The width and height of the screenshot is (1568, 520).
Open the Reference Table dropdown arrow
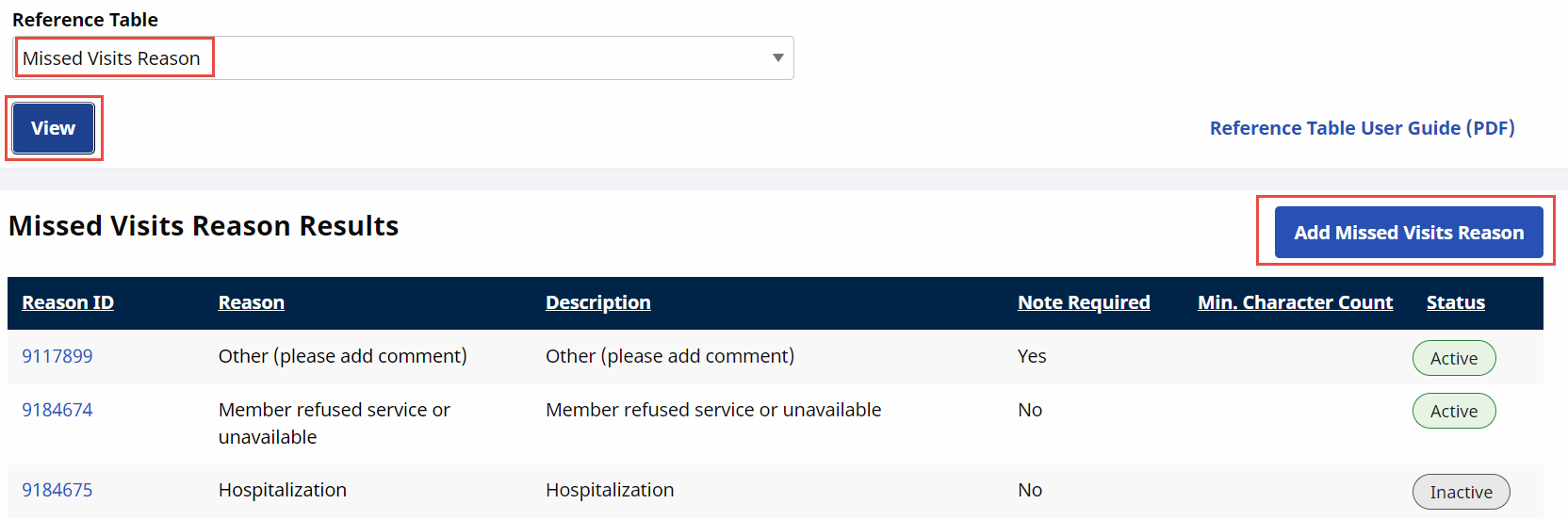pos(777,58)
